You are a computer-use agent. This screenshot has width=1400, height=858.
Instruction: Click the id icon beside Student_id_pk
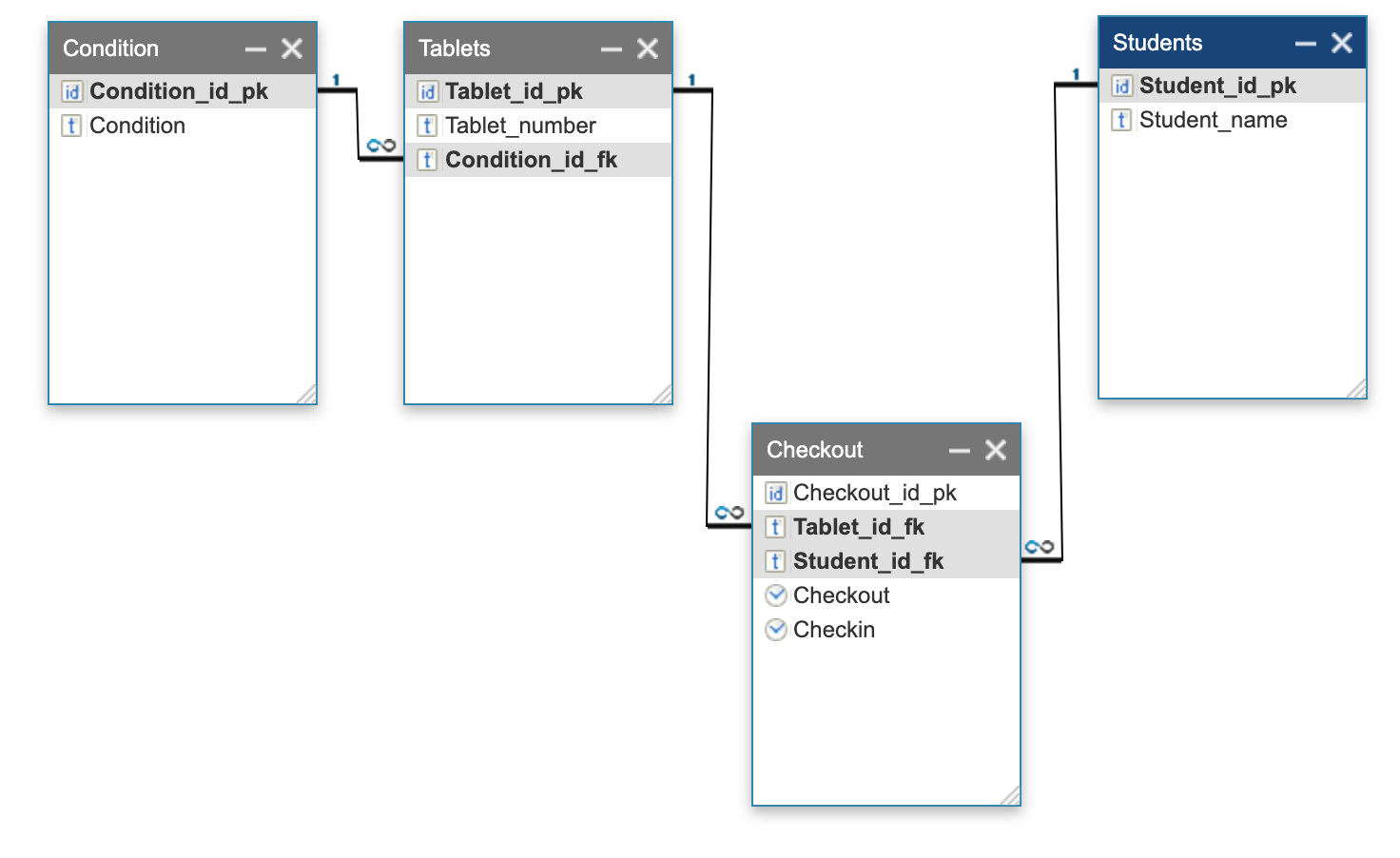pyautogui.click(x=1121, y=86)
